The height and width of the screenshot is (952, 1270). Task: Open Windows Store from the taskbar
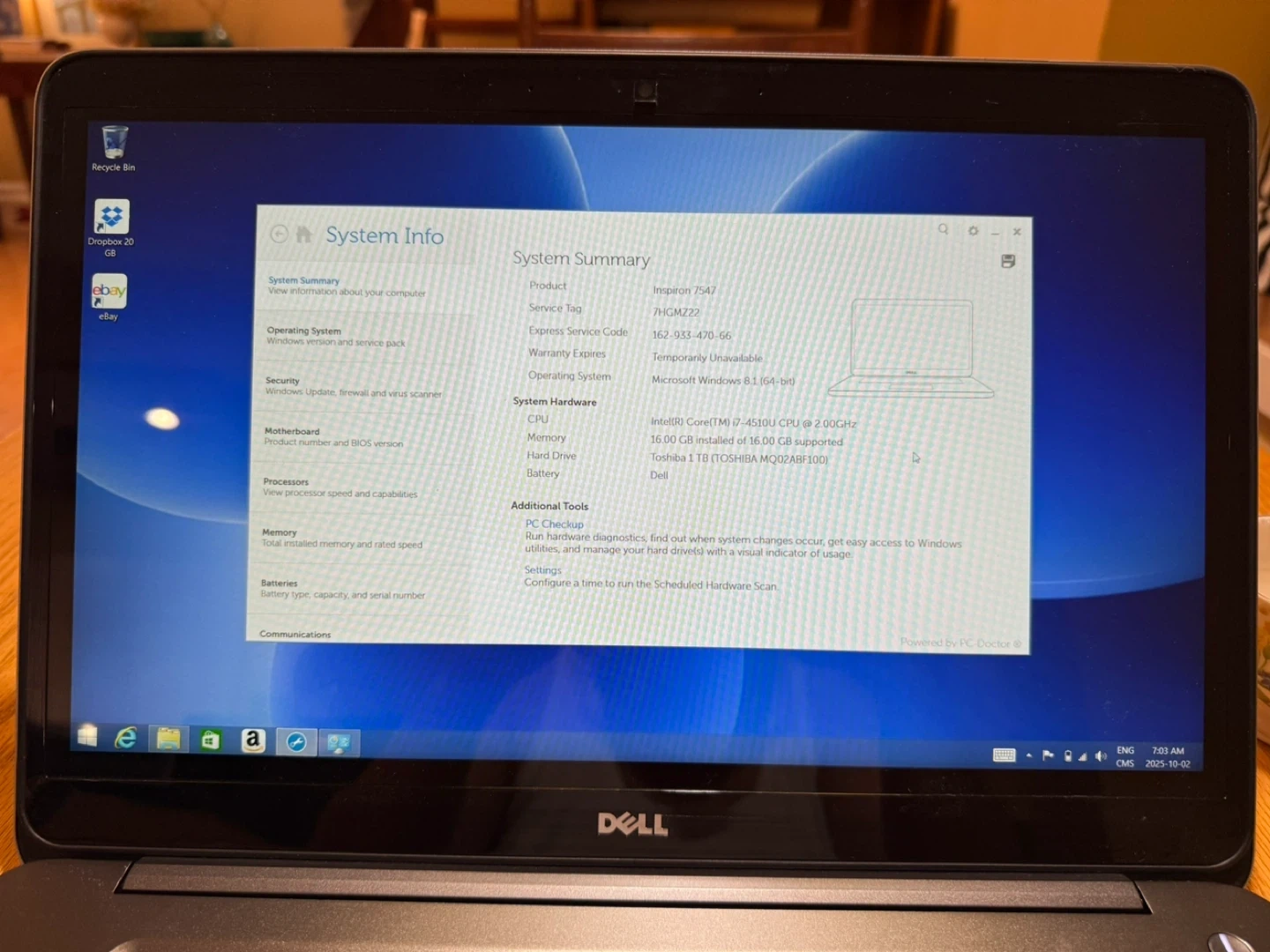pyautogui.click(x=211, y=740)
